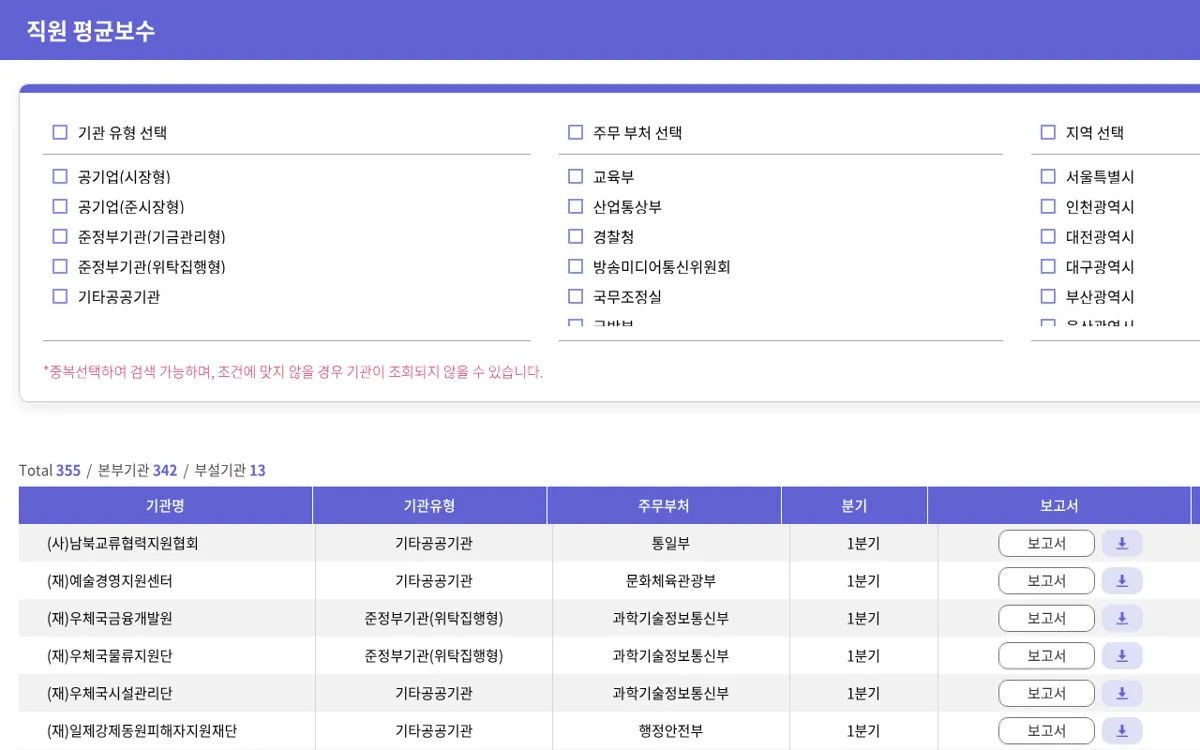Screen dimensions: 1200x750
Task: Click the 행정안전부 ministry cell
Action: 670,731
